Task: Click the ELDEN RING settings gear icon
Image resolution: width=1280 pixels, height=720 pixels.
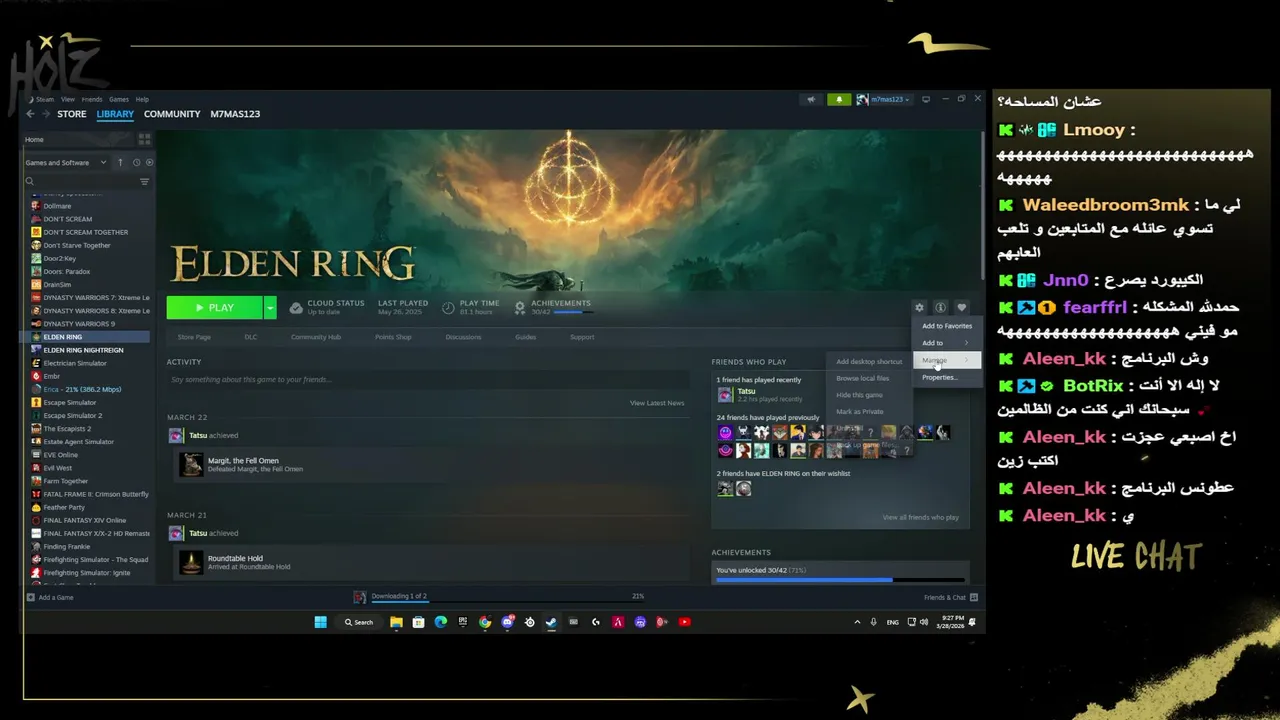Action: point(919,307)
